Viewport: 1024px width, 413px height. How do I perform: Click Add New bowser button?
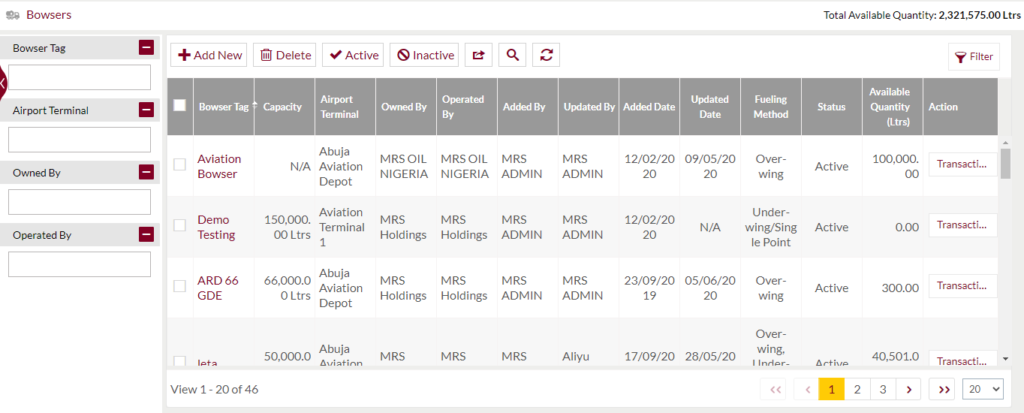(210, 56)
